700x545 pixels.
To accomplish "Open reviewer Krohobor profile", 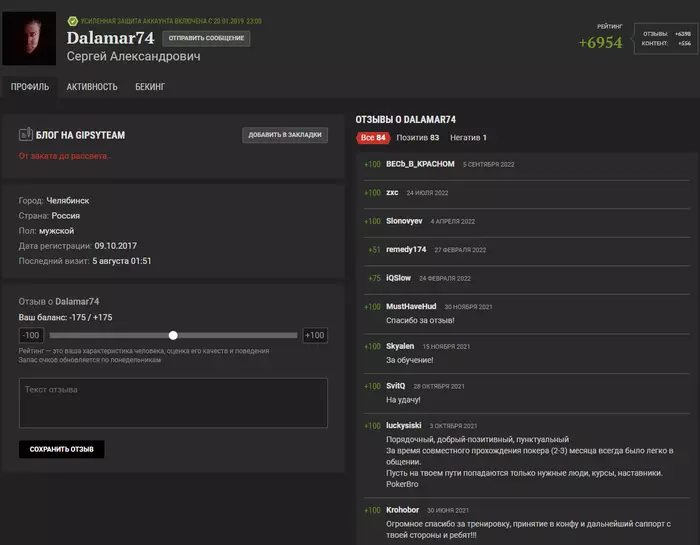I will click(x=402, y=510).
